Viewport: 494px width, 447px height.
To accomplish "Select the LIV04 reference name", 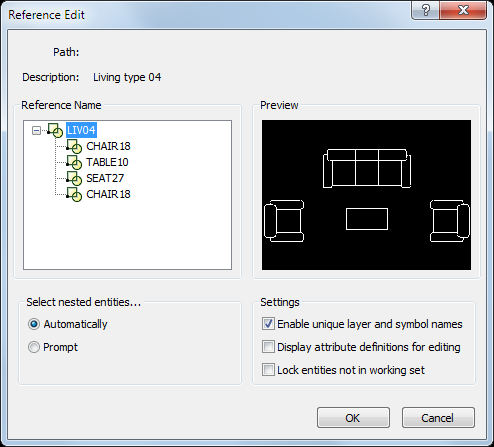I will pos(81,130).
